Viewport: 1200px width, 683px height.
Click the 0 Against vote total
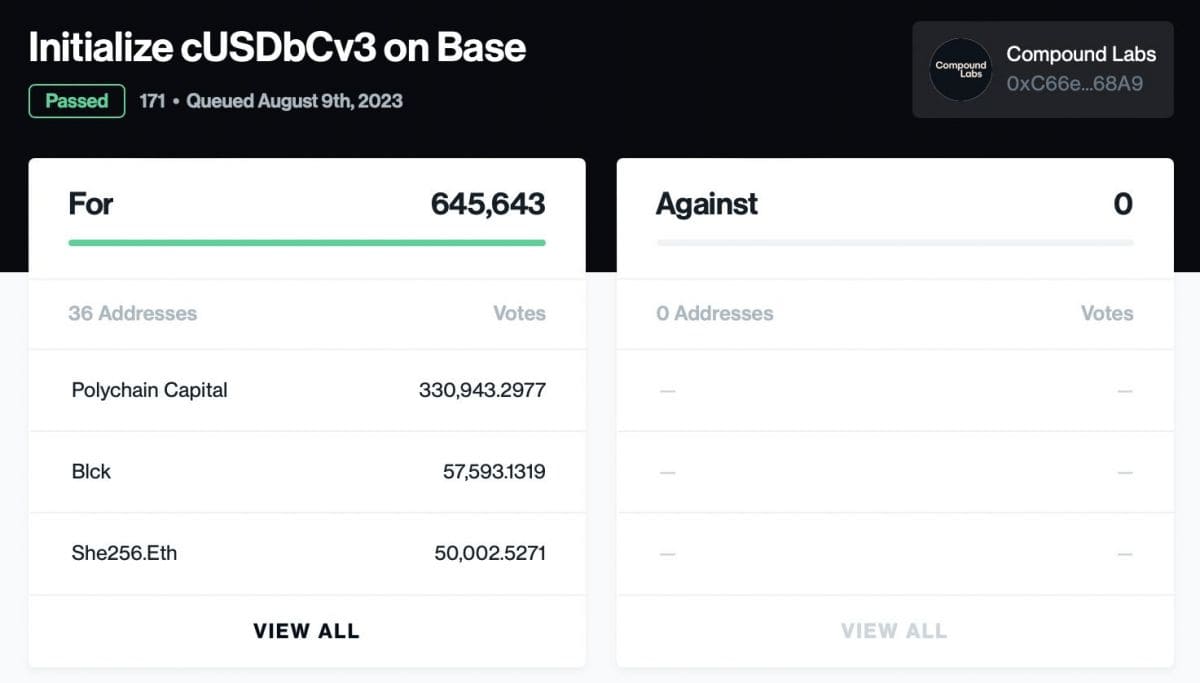click(1124, 204)
